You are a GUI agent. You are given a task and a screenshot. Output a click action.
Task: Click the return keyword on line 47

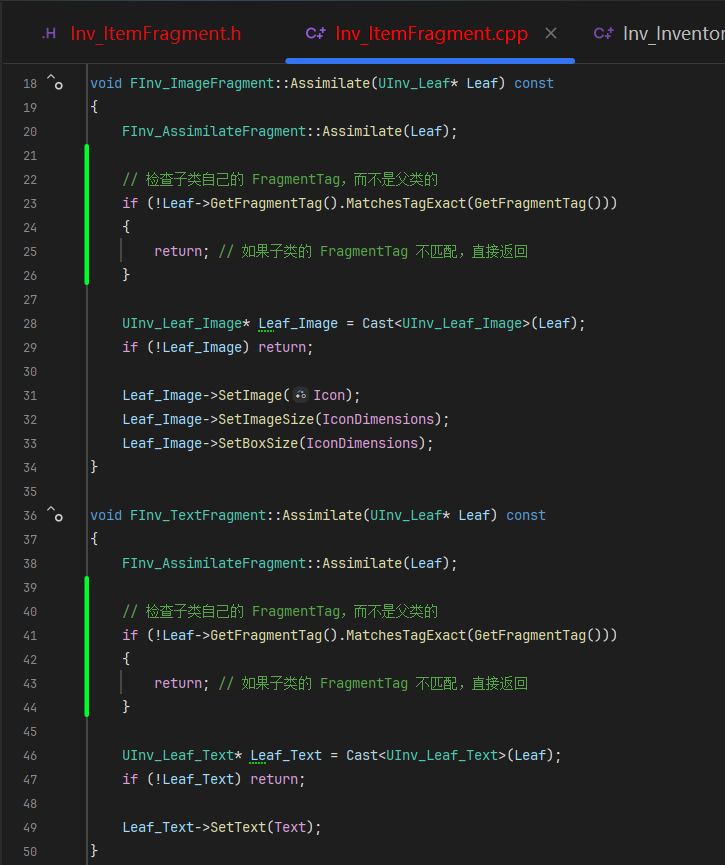(x=274, y=779)
